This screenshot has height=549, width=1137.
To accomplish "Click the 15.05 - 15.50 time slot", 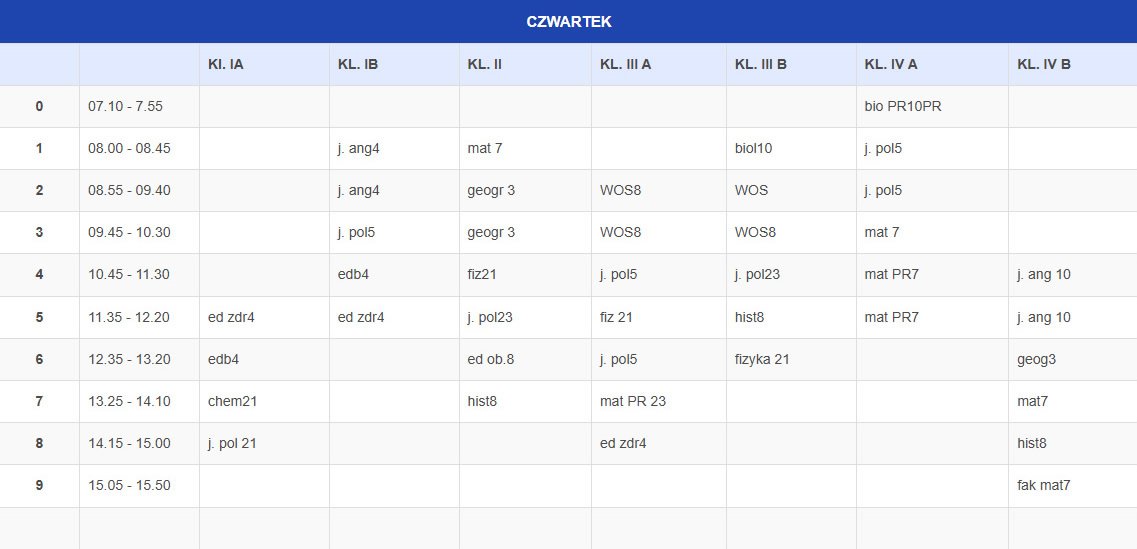I will [129, 485].
